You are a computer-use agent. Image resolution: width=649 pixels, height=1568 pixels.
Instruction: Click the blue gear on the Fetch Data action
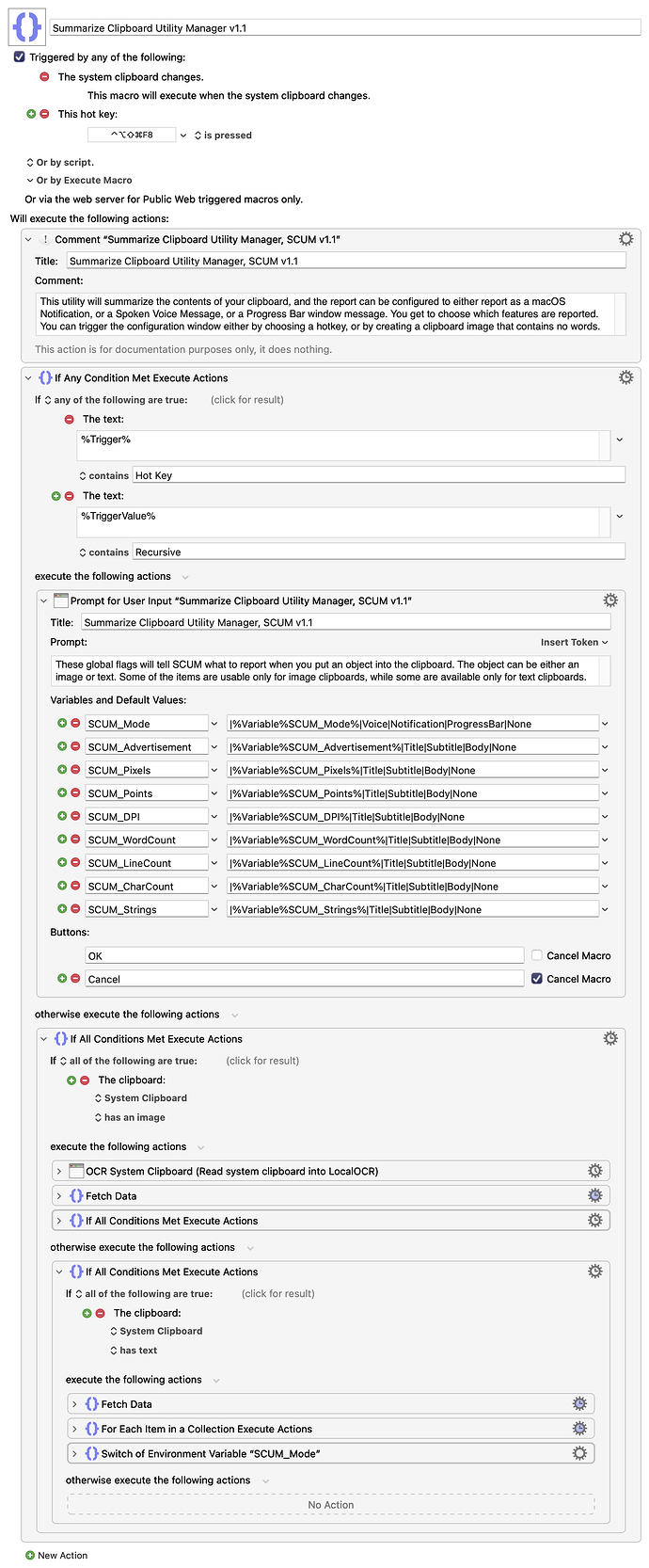coord(594,1195)
